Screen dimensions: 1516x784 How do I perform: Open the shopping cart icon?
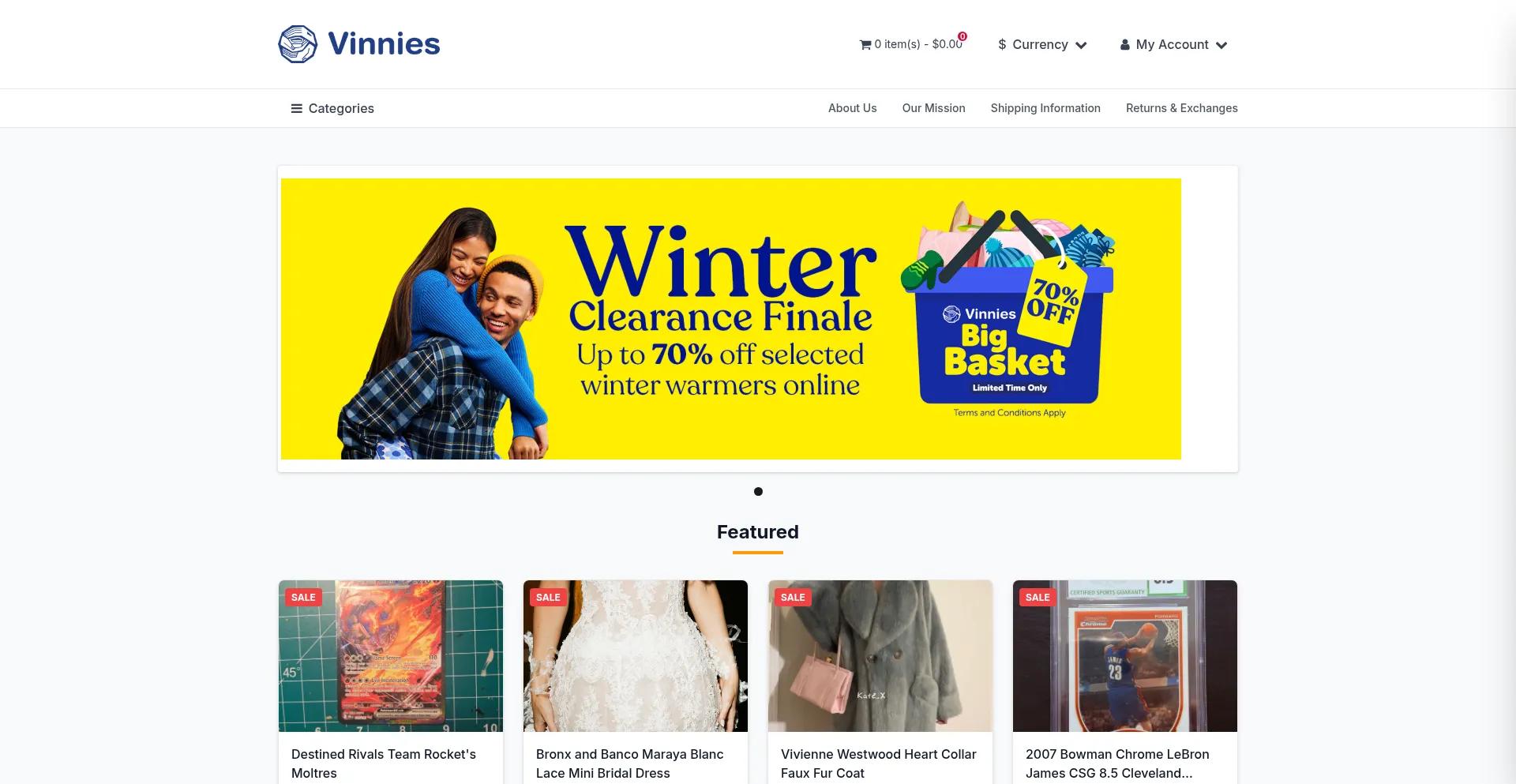click(x=865, y=45)
